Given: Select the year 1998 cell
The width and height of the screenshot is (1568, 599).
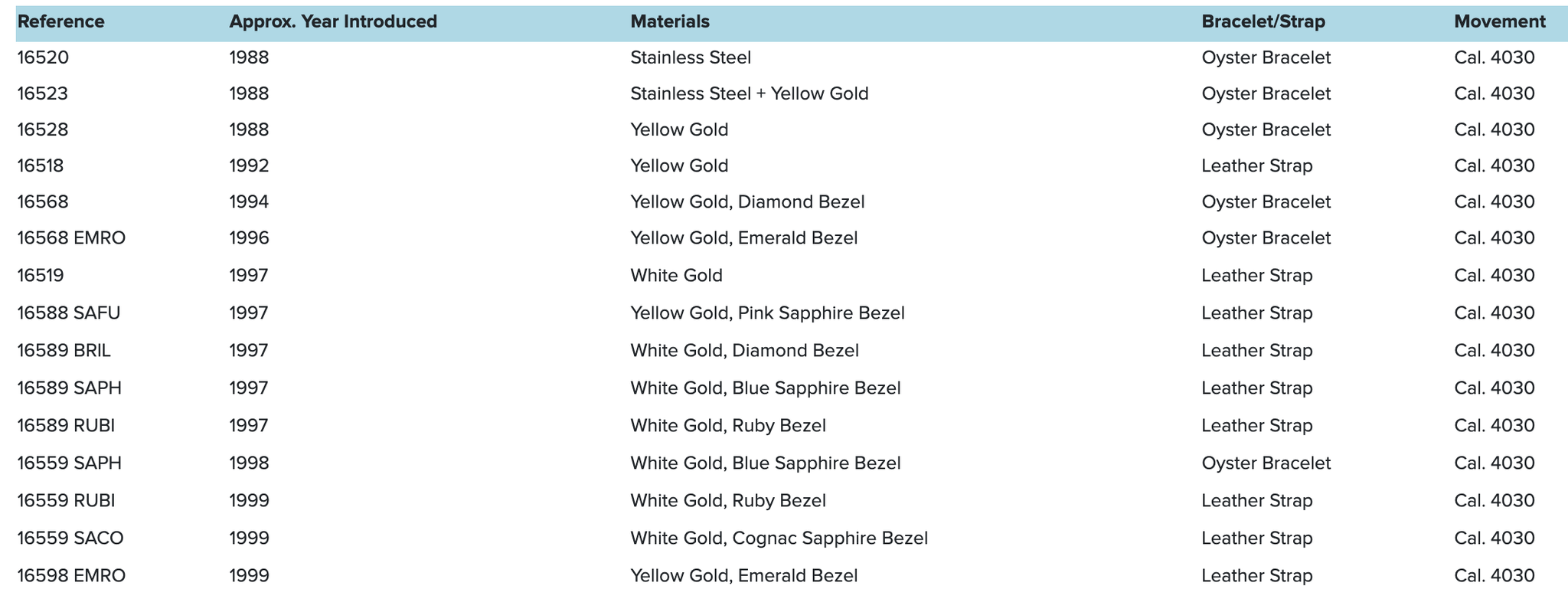Looking at the screenshot, I should click(x=250, y=463).
